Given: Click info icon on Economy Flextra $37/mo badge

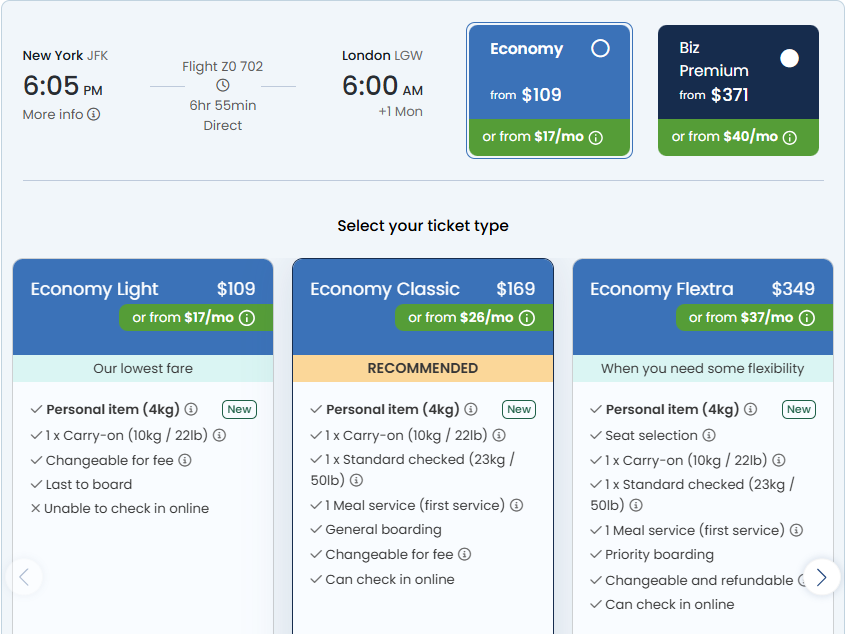Looking at the screenshot, I should 807,318.
